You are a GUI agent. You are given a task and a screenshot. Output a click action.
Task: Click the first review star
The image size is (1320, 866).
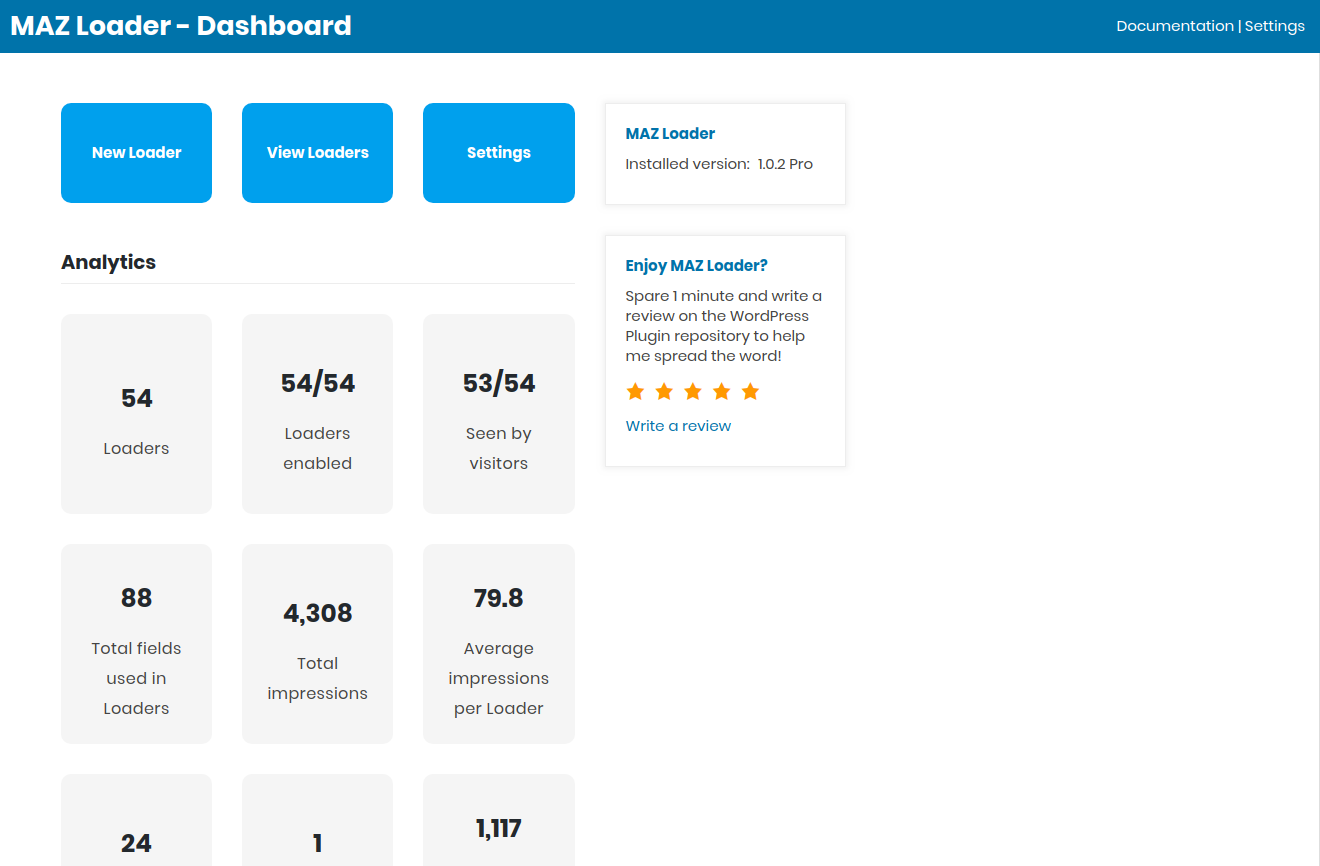click(635, 391)
